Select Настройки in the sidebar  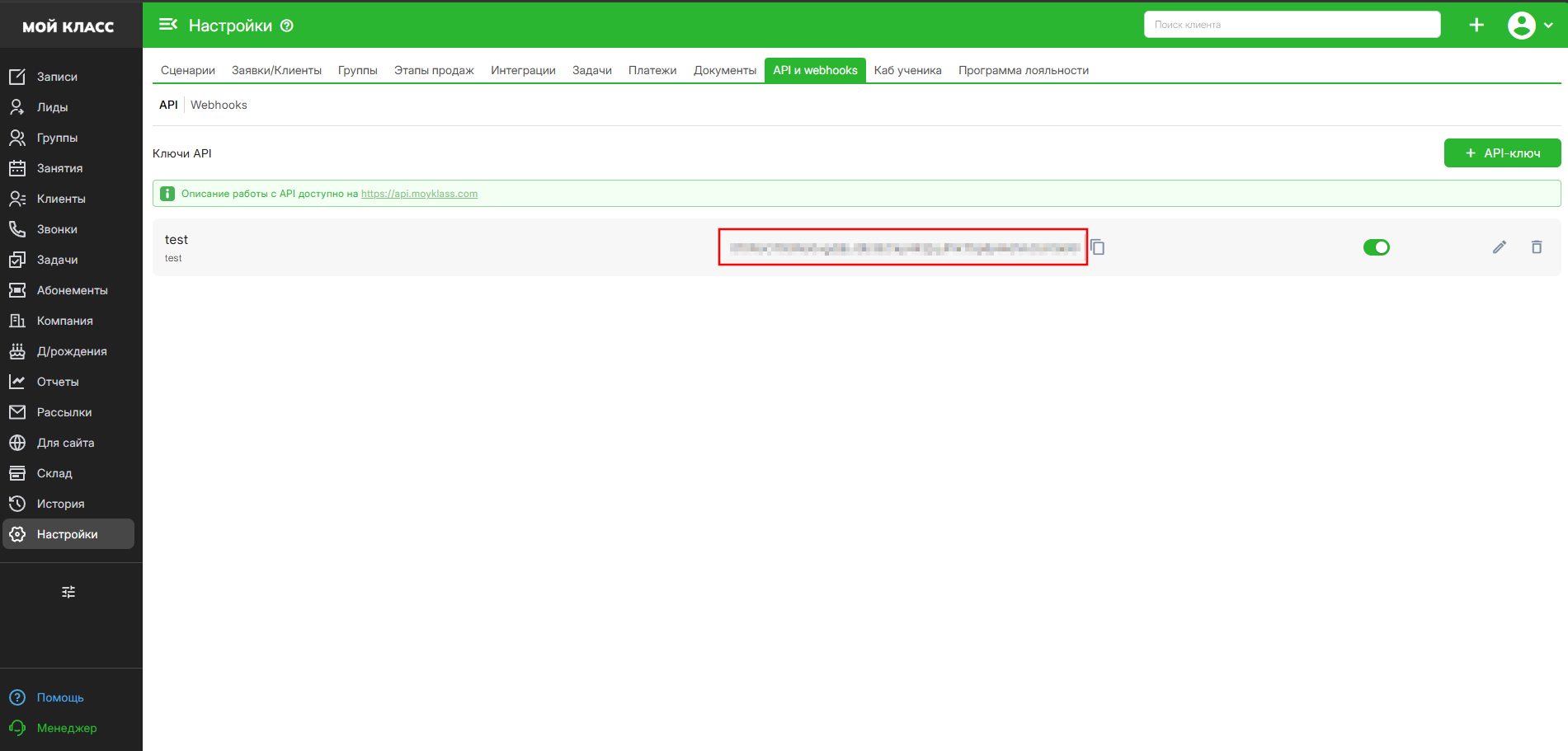(x=68, y=534)
